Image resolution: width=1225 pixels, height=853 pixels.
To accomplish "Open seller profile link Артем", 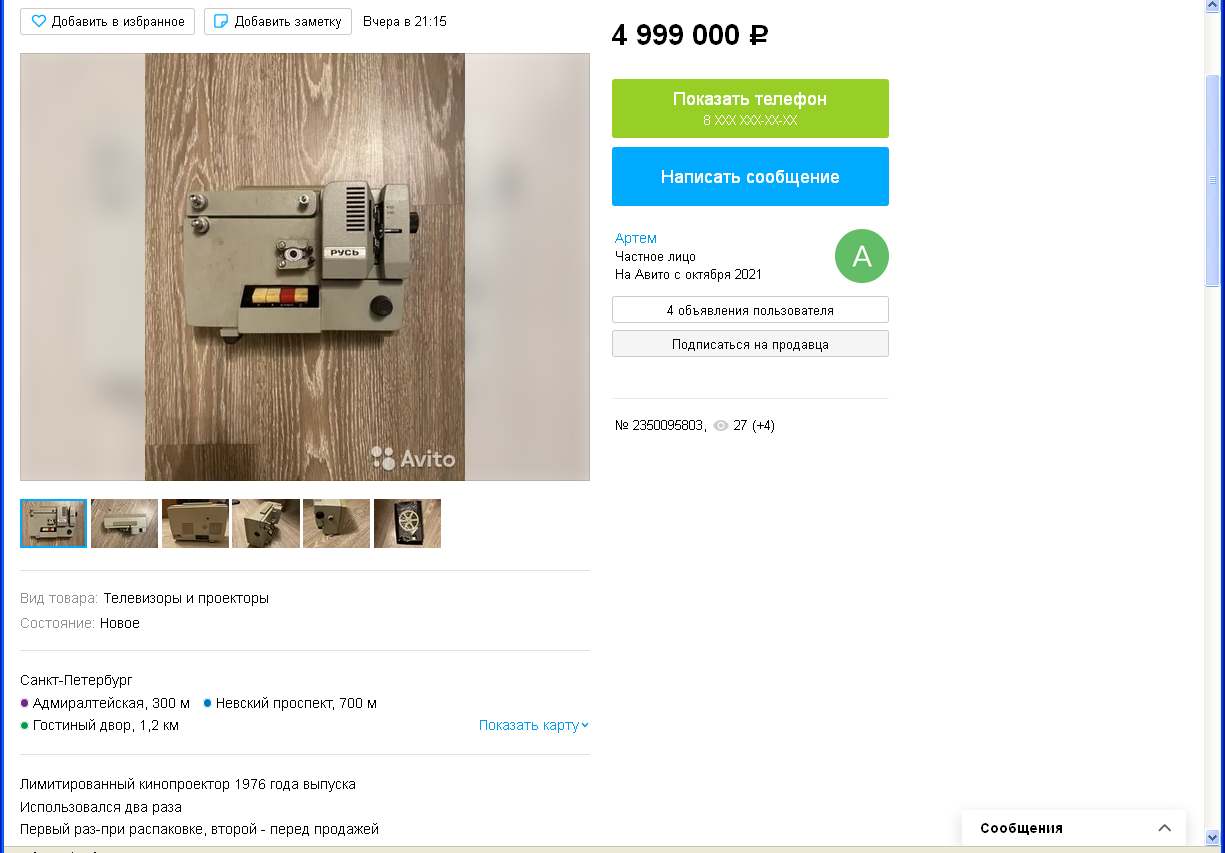I will 636,238.
